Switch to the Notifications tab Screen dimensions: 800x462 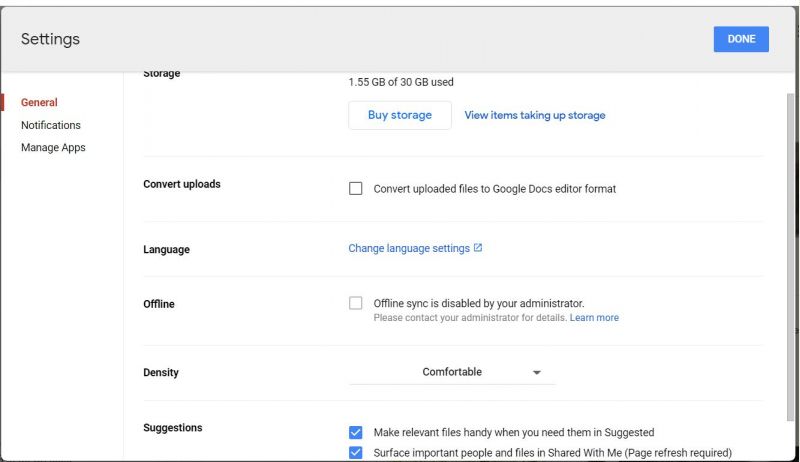(x=51, y=125)
